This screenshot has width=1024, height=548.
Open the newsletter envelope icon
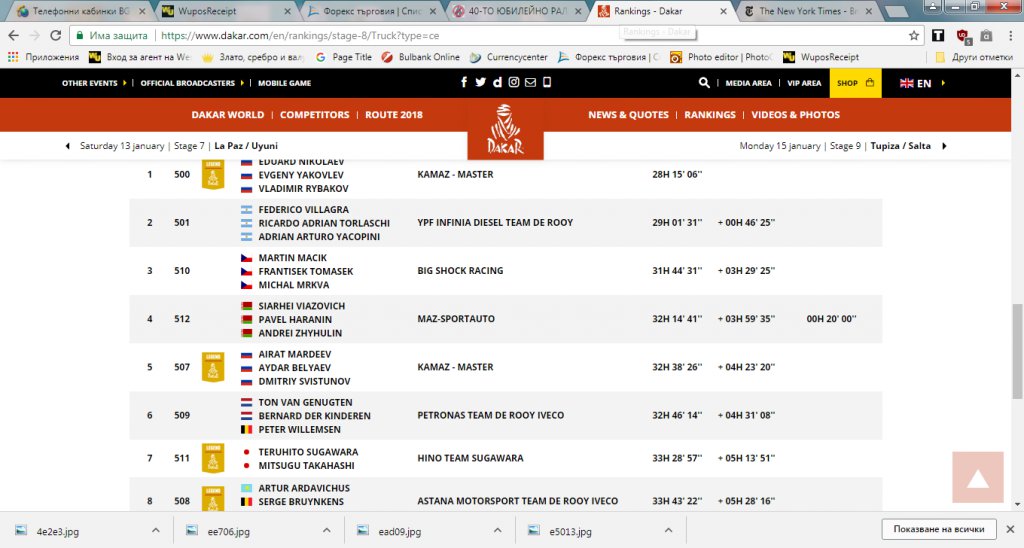pos(530,82)
